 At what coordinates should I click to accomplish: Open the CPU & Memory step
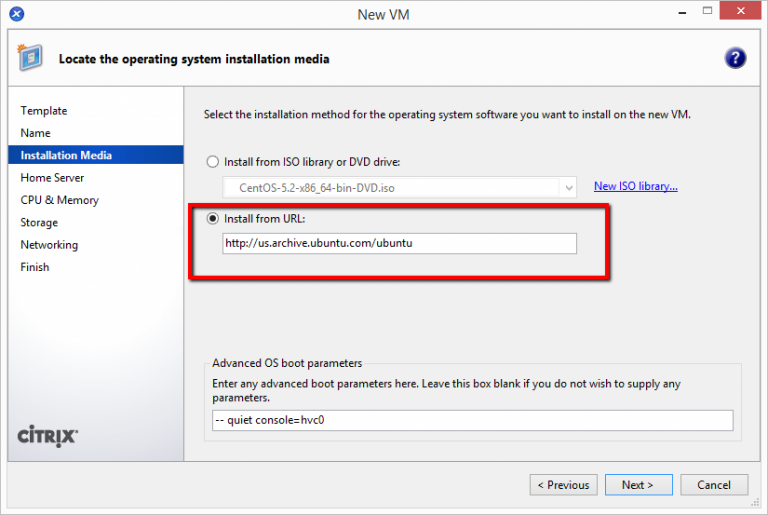click(x=59, y=200)
